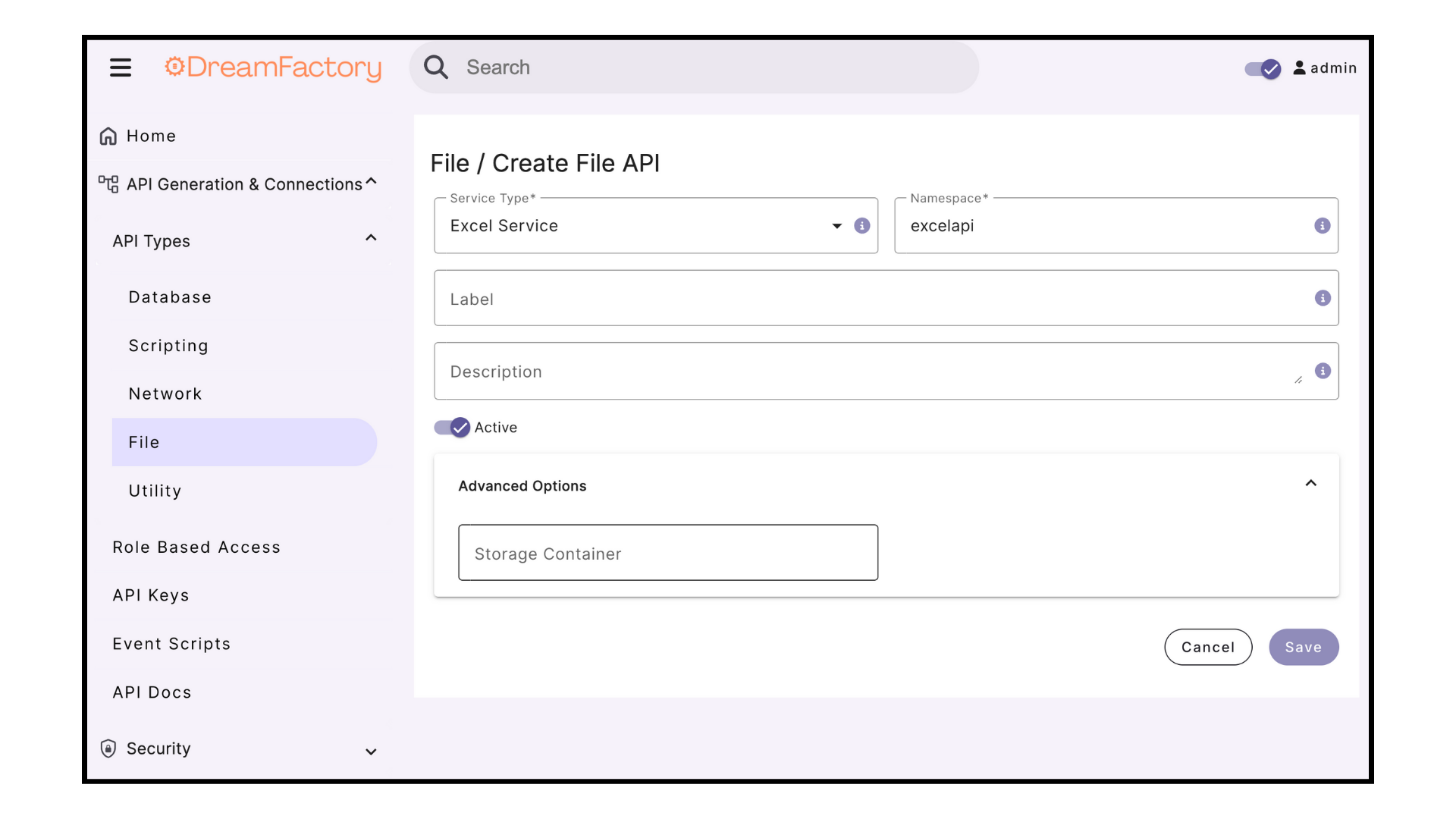The width and height of the screenshot is (1456, 819).
Task: Click the search magnifier icon
Action: [436, 67]
